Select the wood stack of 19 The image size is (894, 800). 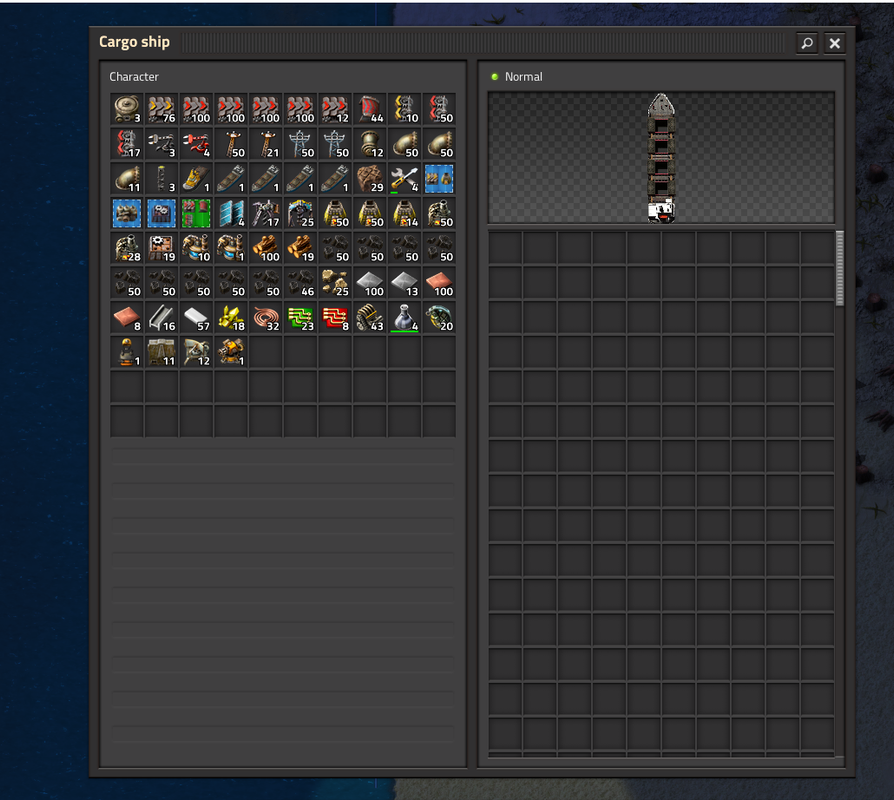tap(300, 248)
